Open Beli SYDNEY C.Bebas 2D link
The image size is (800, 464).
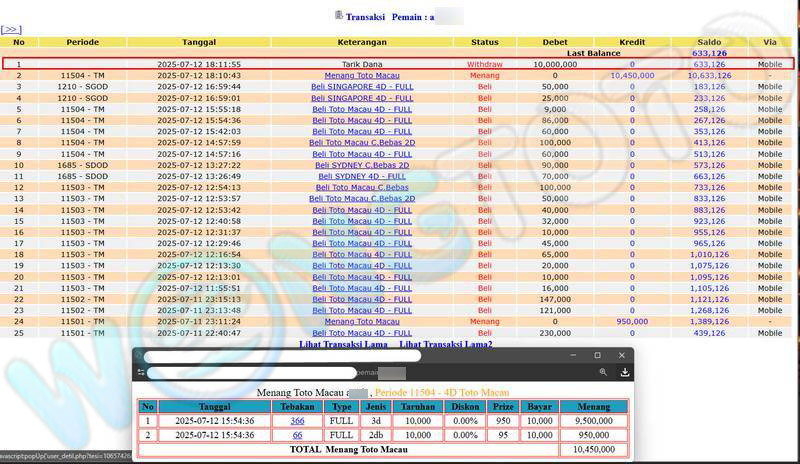pyautogui.click(x=362, y=165)
